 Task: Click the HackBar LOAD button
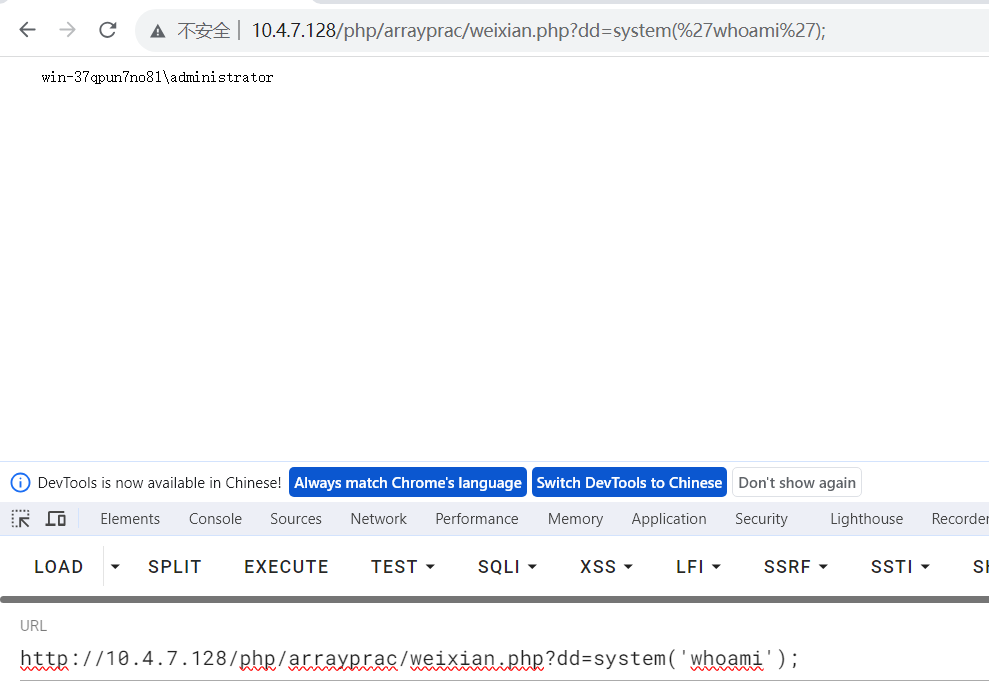(59, 567)
